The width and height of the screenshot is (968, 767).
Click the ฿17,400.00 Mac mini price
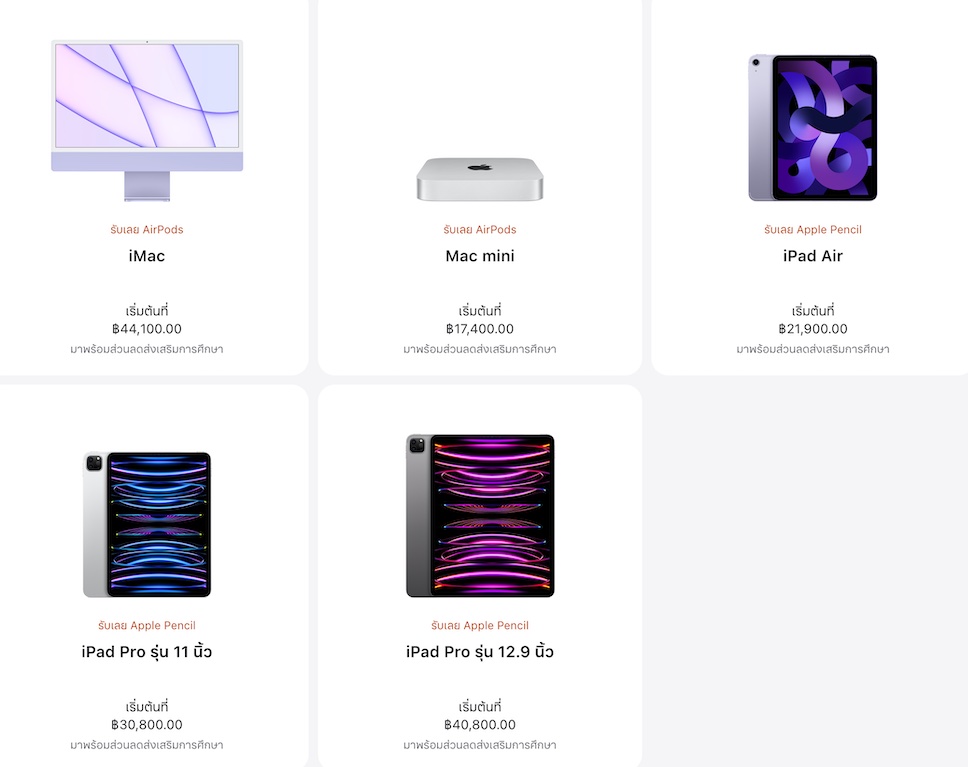click(x=480, y=329)
